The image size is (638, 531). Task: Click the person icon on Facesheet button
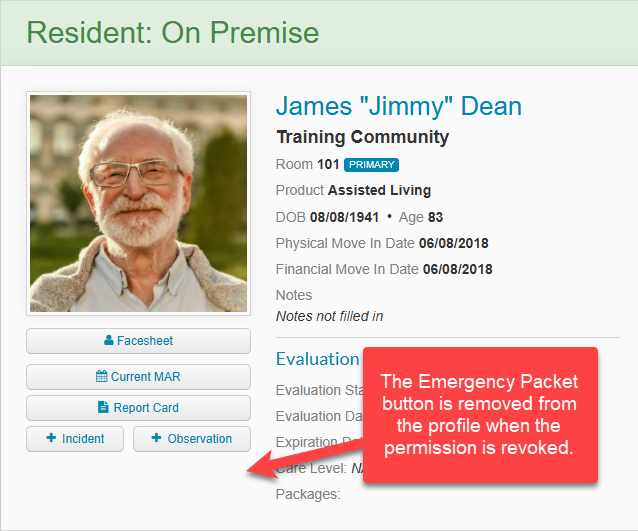(x=109, y=340)
